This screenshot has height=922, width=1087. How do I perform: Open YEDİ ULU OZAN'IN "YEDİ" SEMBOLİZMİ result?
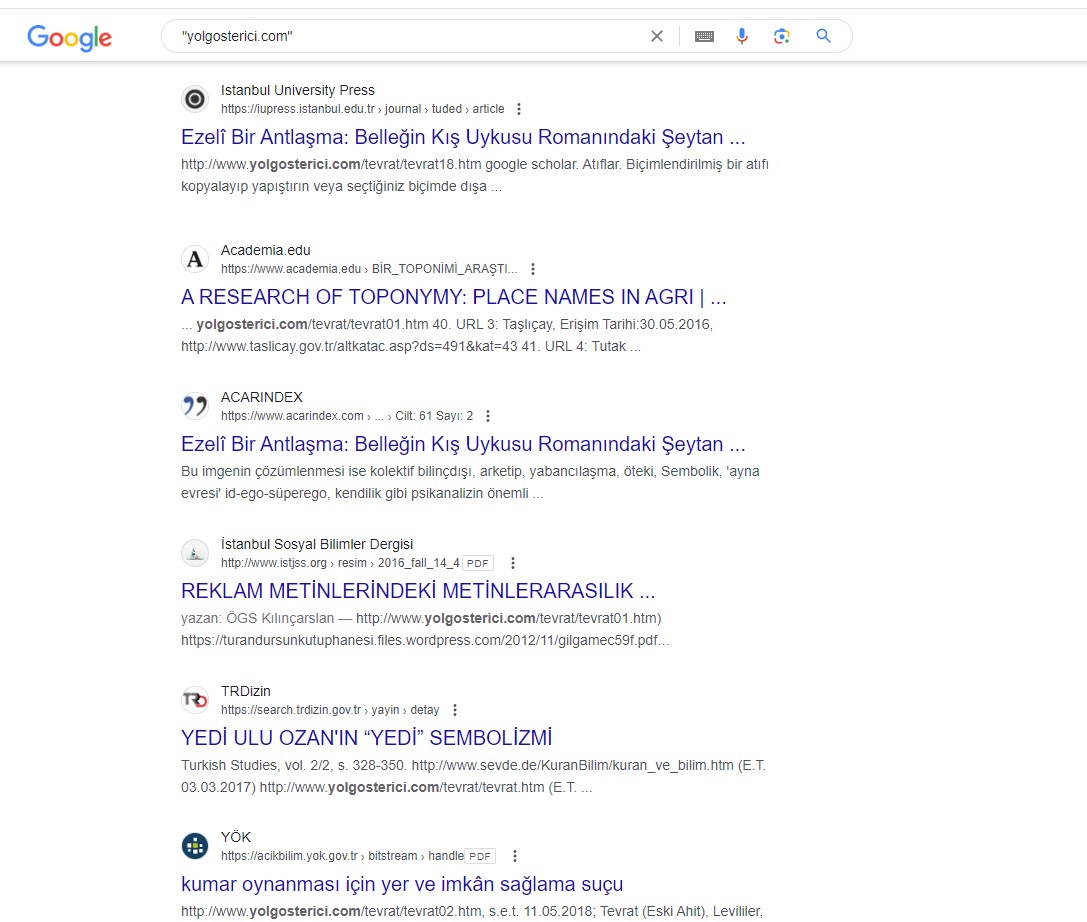[x=367, y=738]
